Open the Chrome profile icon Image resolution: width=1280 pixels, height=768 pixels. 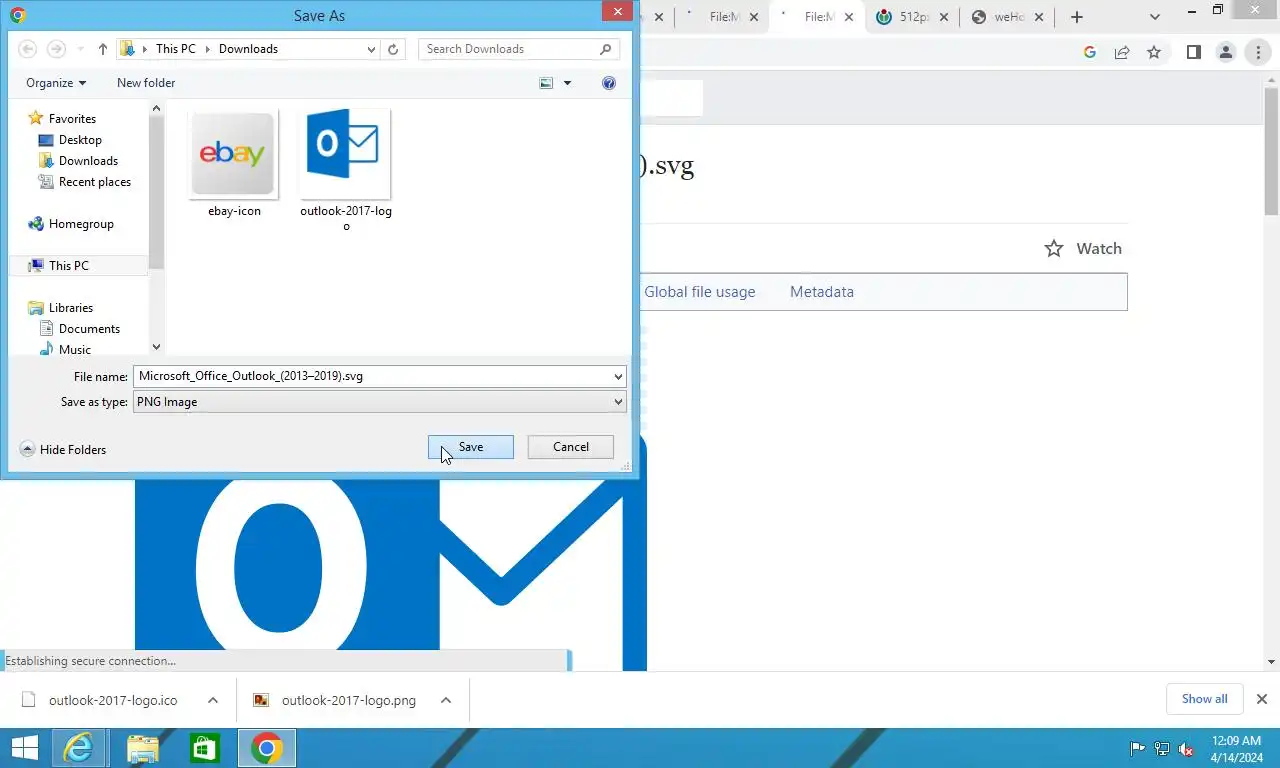pos(1226,52)
